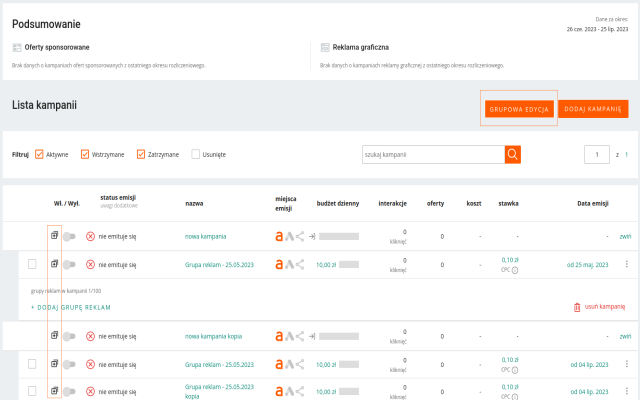Click the 0,10 zł bid in the kopia ad group row
640x400 pixels.
[510, 387]
